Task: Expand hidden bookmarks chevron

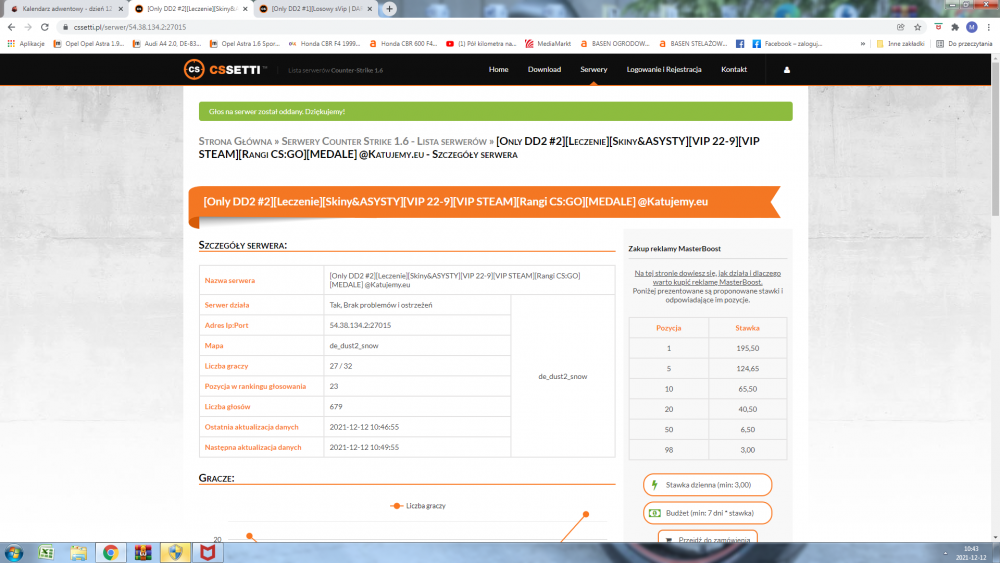Action: tap(862, 44)
